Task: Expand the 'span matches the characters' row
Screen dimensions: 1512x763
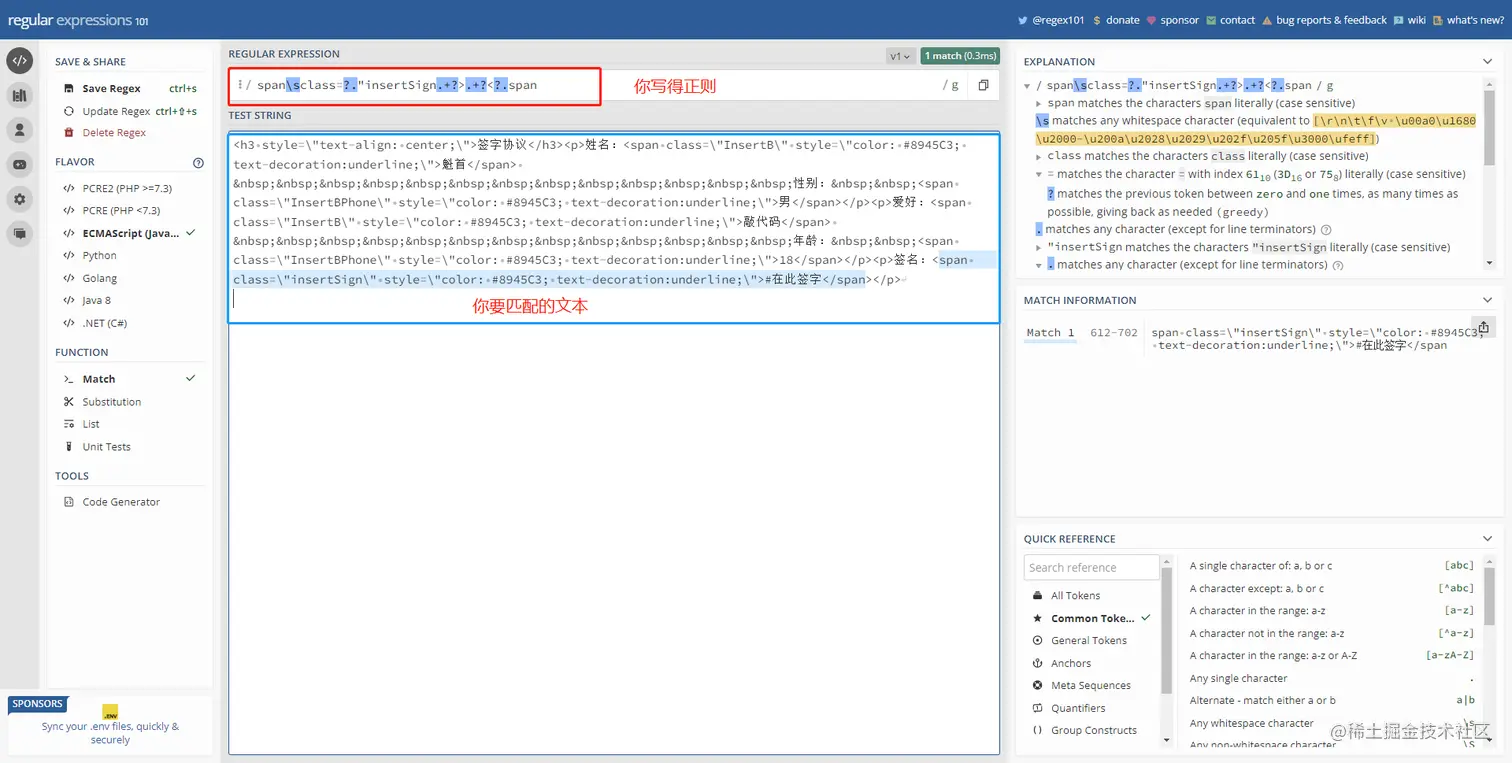Action: click(1039, 103)
